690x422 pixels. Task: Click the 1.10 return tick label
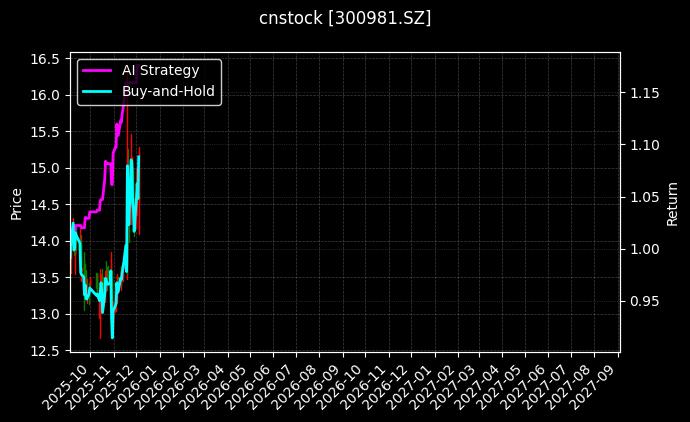(645, 145)
